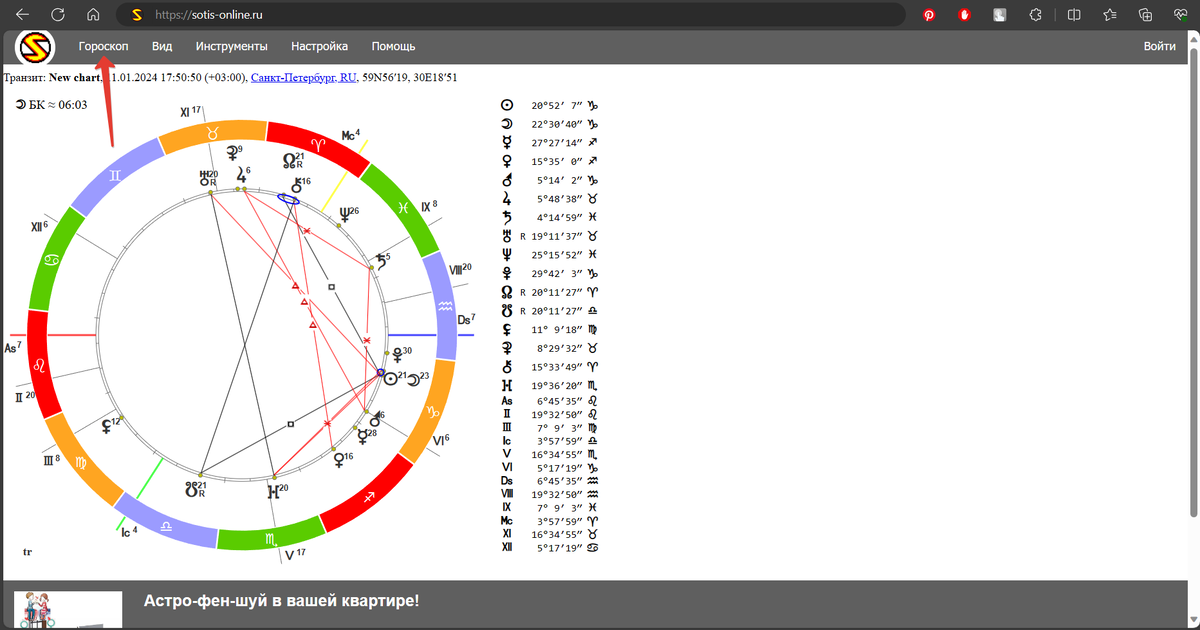Click the Venus glyph in positions table
The width and height of the screenshot is (1200, 630).
507,161
